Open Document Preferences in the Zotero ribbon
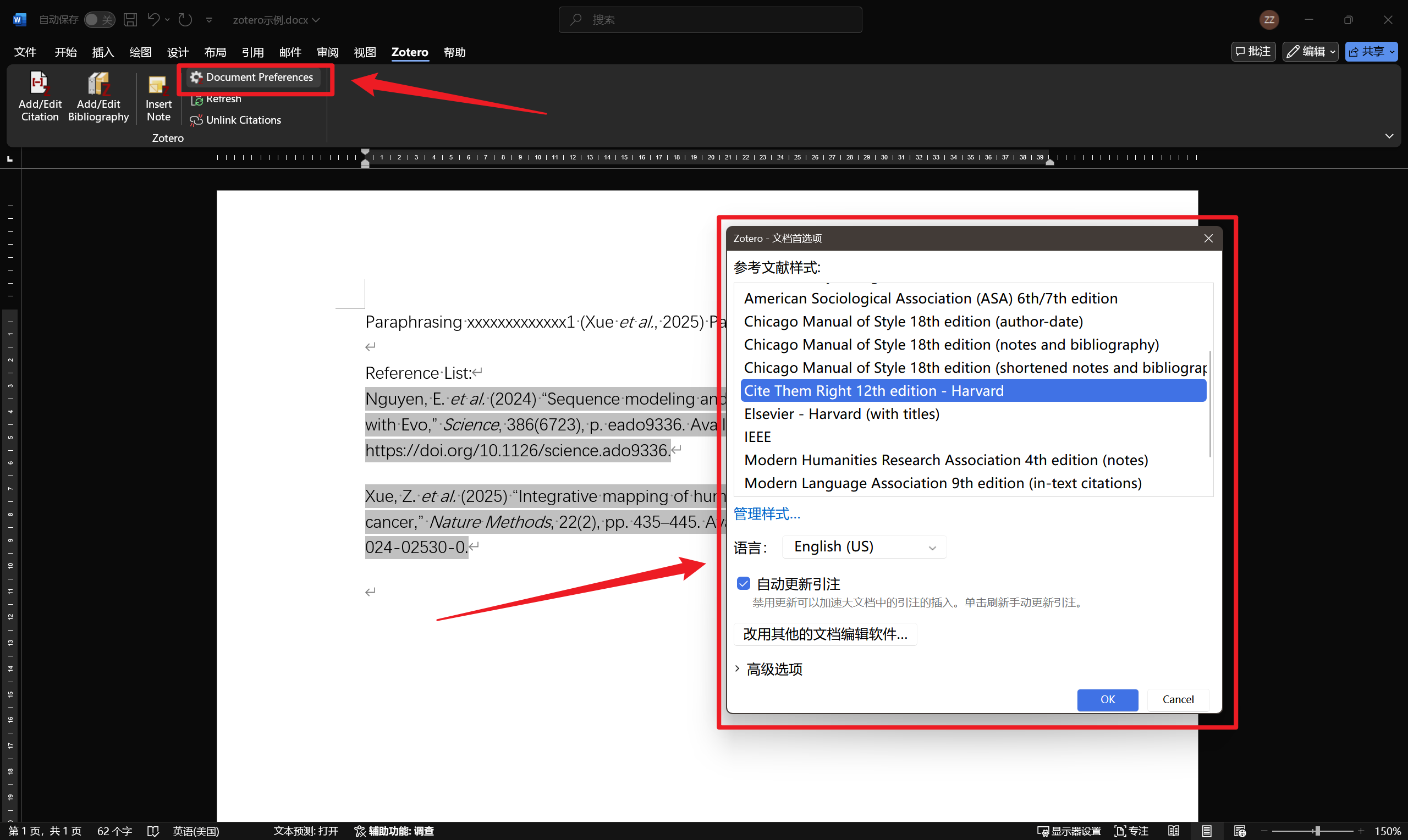Image resolution: width=1408 pixels, height=840 pixels. (252, 77)
